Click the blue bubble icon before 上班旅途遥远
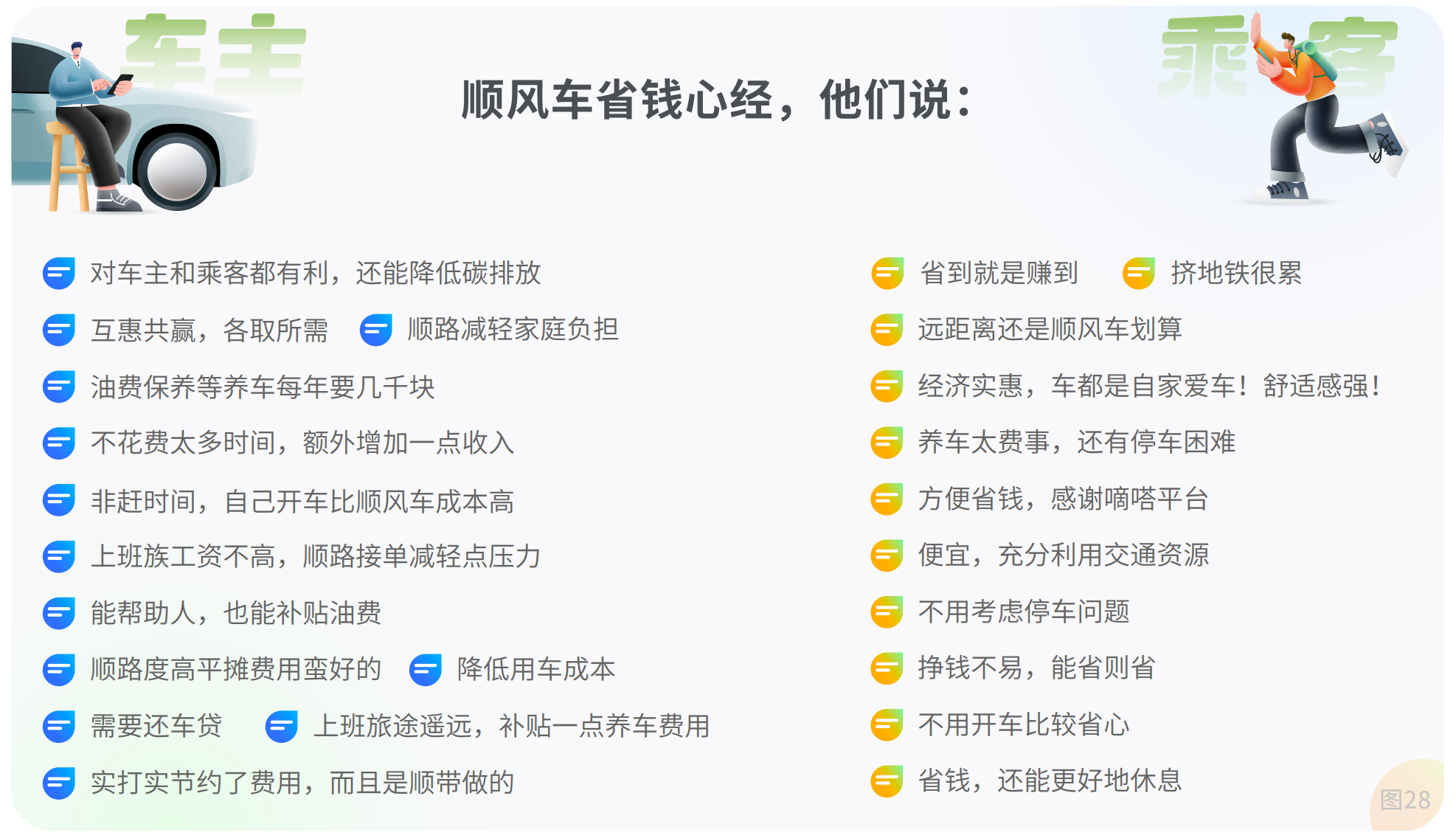The image size is (1456, 838). coord(282,727)
